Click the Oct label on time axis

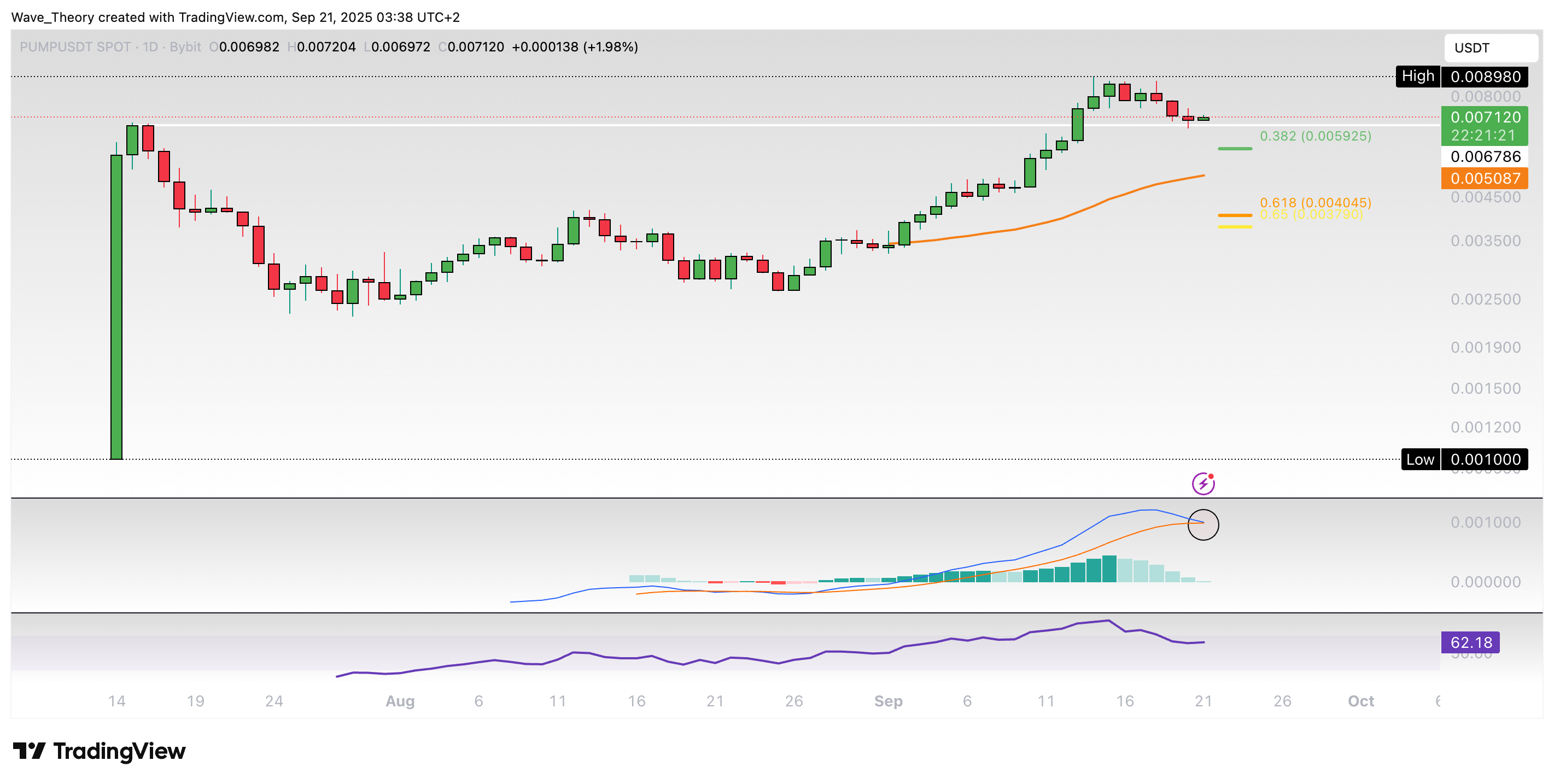(x=1361, y=701)
